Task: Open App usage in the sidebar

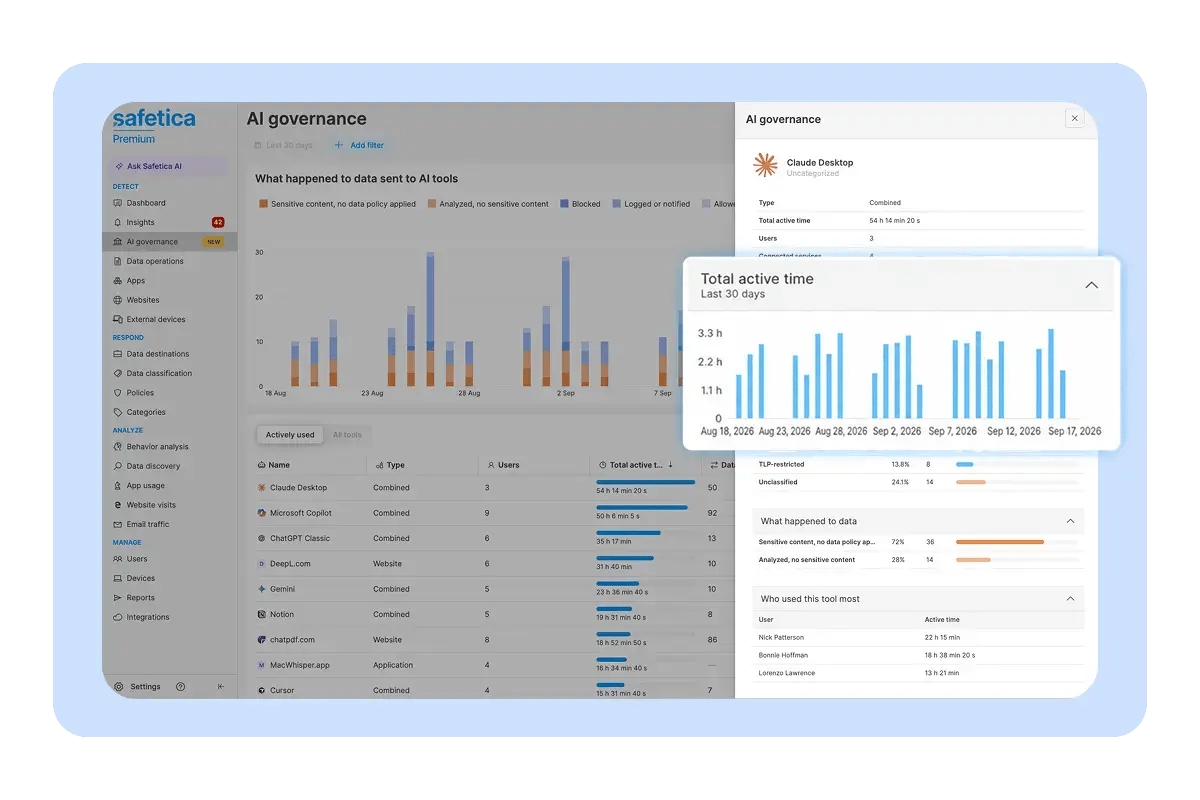Action: click(x=146, y=486)
